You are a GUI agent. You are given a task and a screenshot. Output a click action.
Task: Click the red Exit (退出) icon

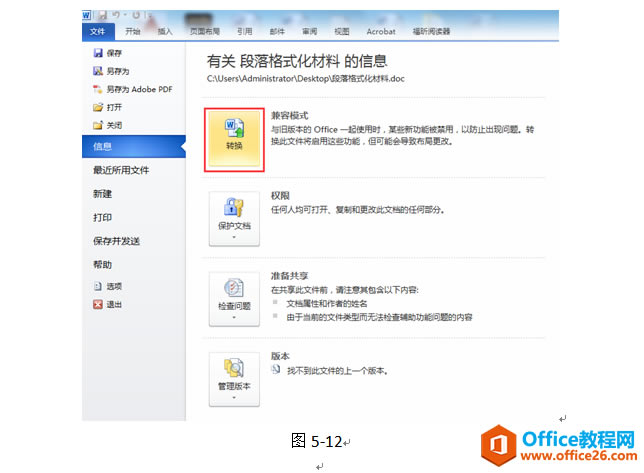(x=98, y=304)
